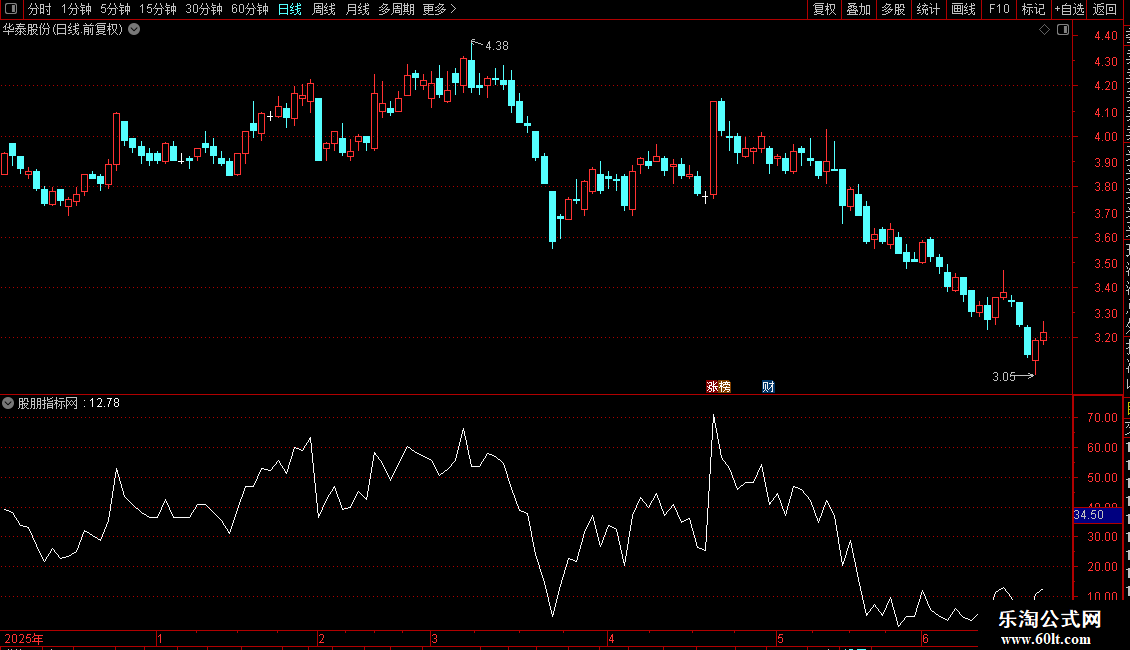Click month 3 on the time axis
The width and height of the screenshot is (1130, 650).
(x=435, y=638)
